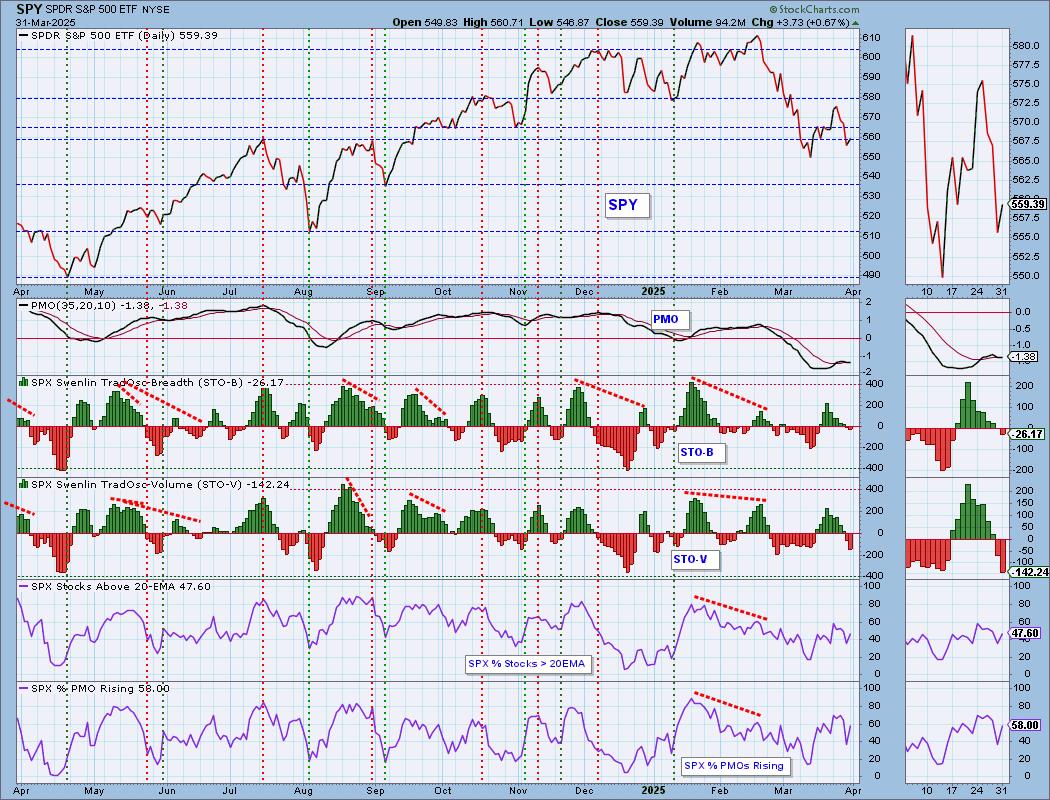Click the Feb label on bottom time axis
This screenshot has height=800, width=1050.
click(719, 791)
